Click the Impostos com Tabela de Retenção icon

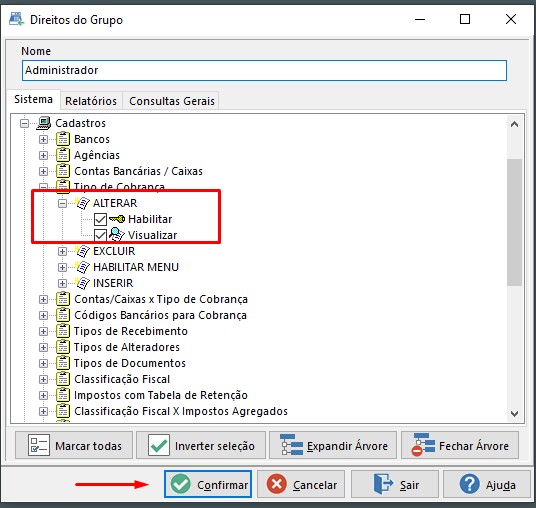[63, 395]
